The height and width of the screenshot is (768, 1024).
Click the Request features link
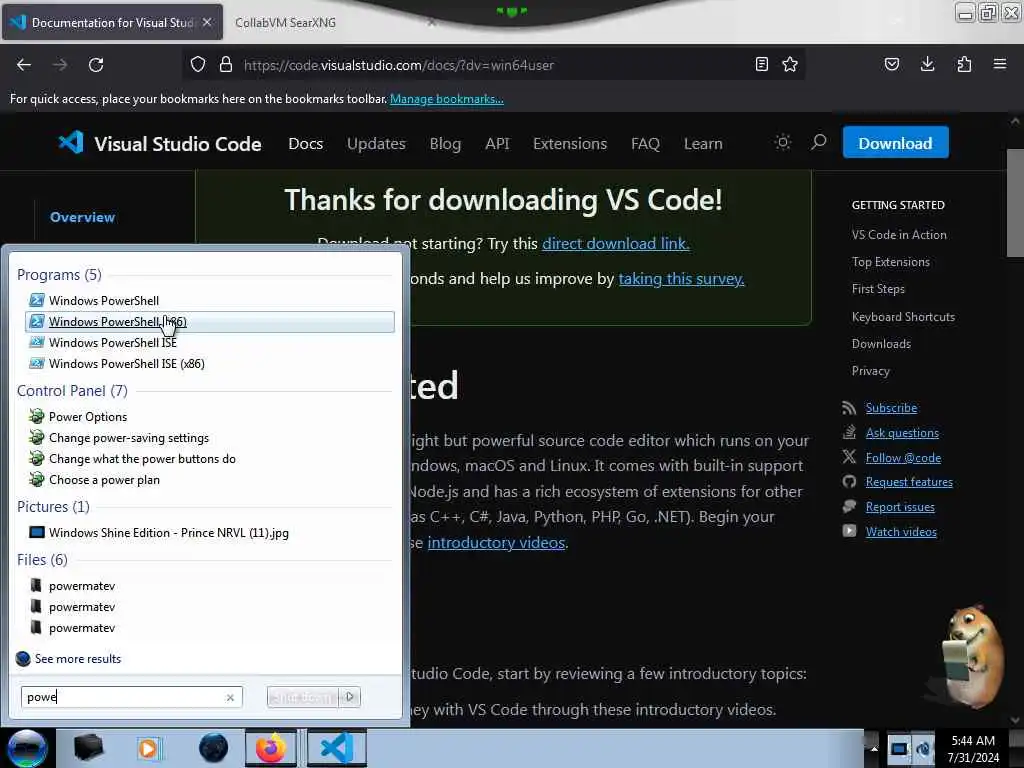click(x=909, y=482)
